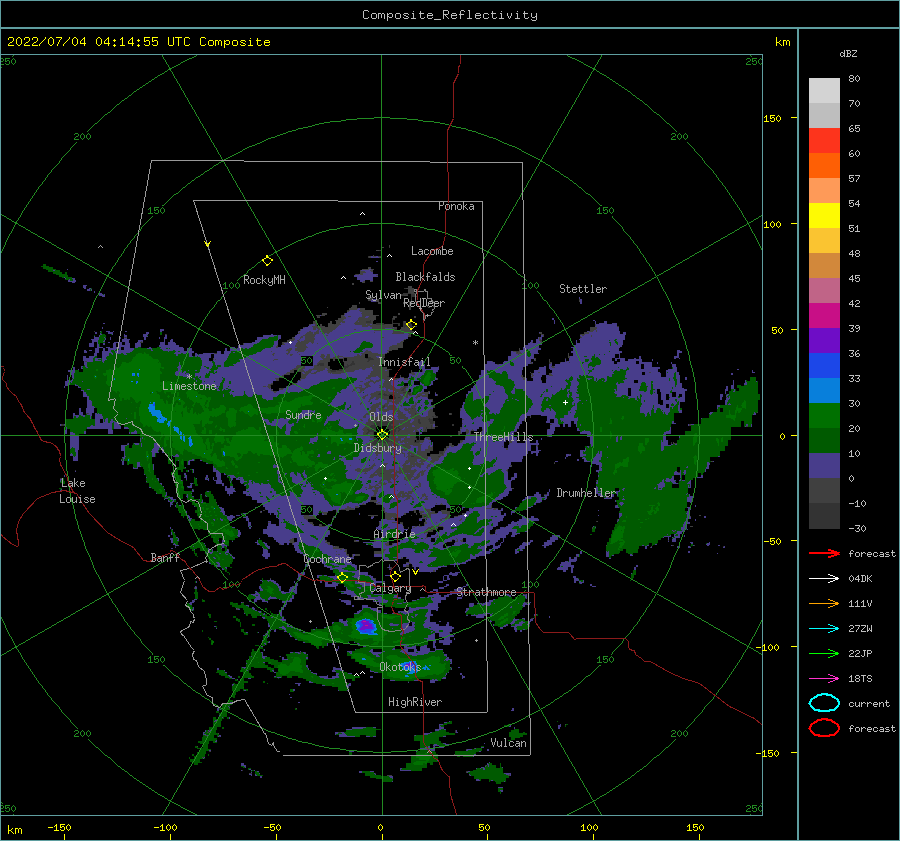The width and height of the screenshot is (900, 841).
Task: Click the Blackfalds city label
Action: click(425, 277)
